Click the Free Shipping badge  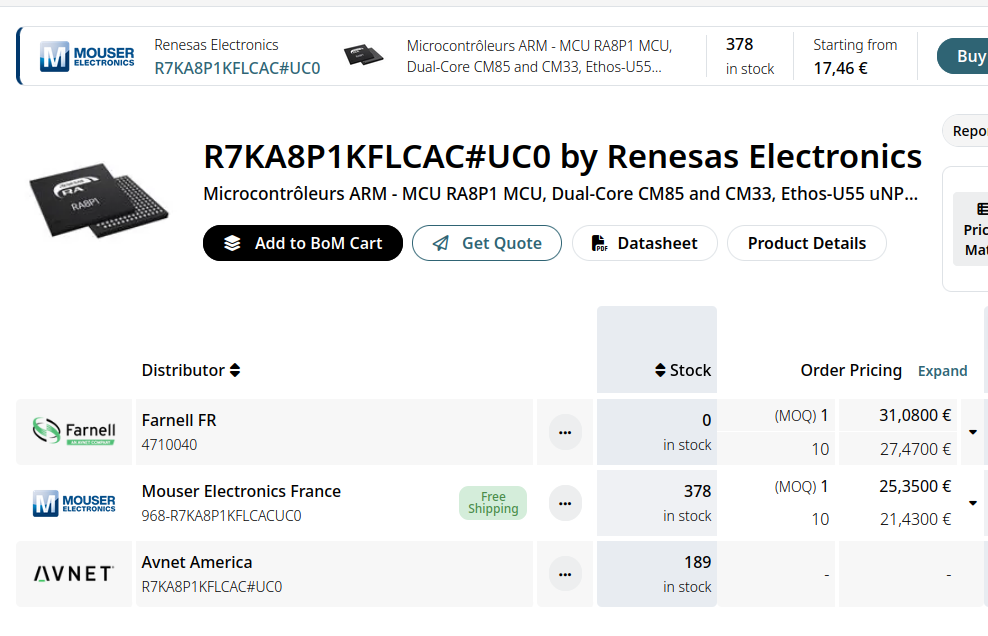pyautogui.click(x=493, y=503)
